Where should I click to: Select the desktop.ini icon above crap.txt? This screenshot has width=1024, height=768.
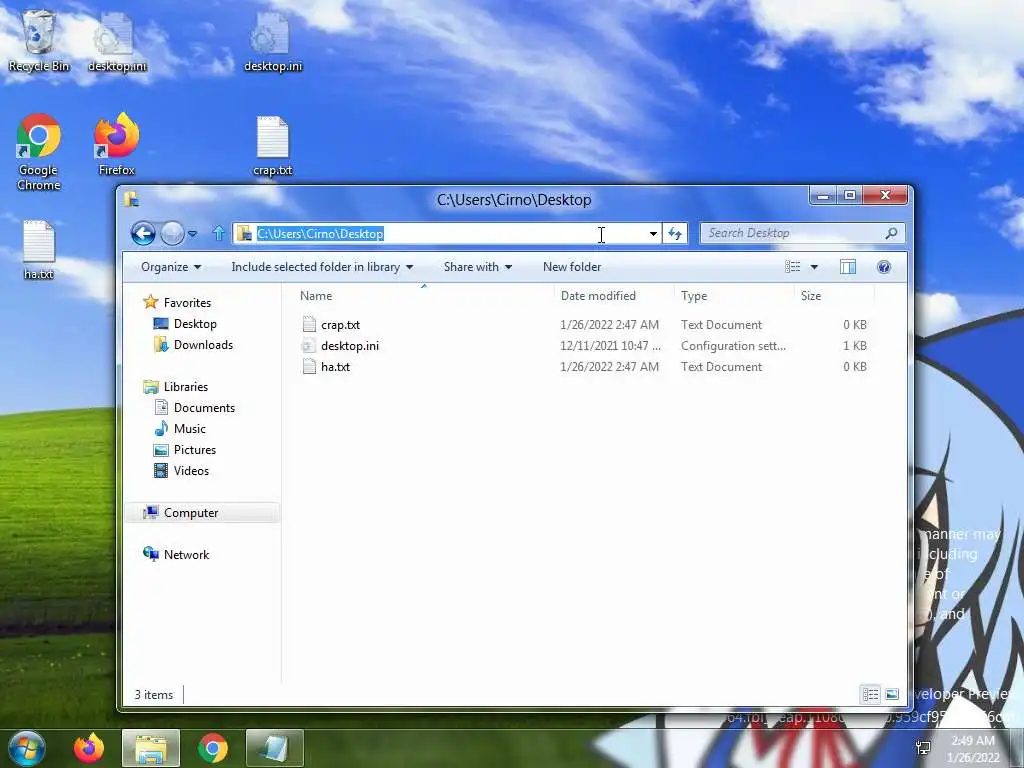click(272, 40)
